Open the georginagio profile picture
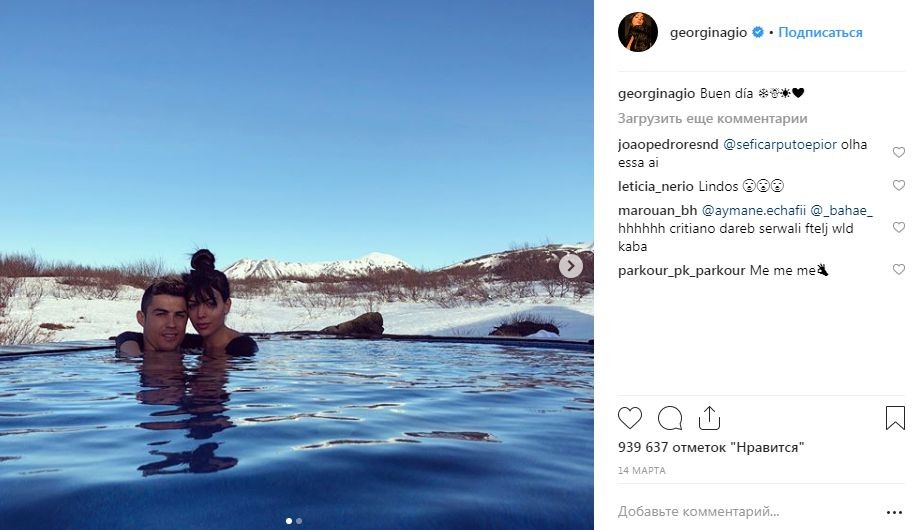This screenshot has height=530, width=913. click(x=638, y=32)
